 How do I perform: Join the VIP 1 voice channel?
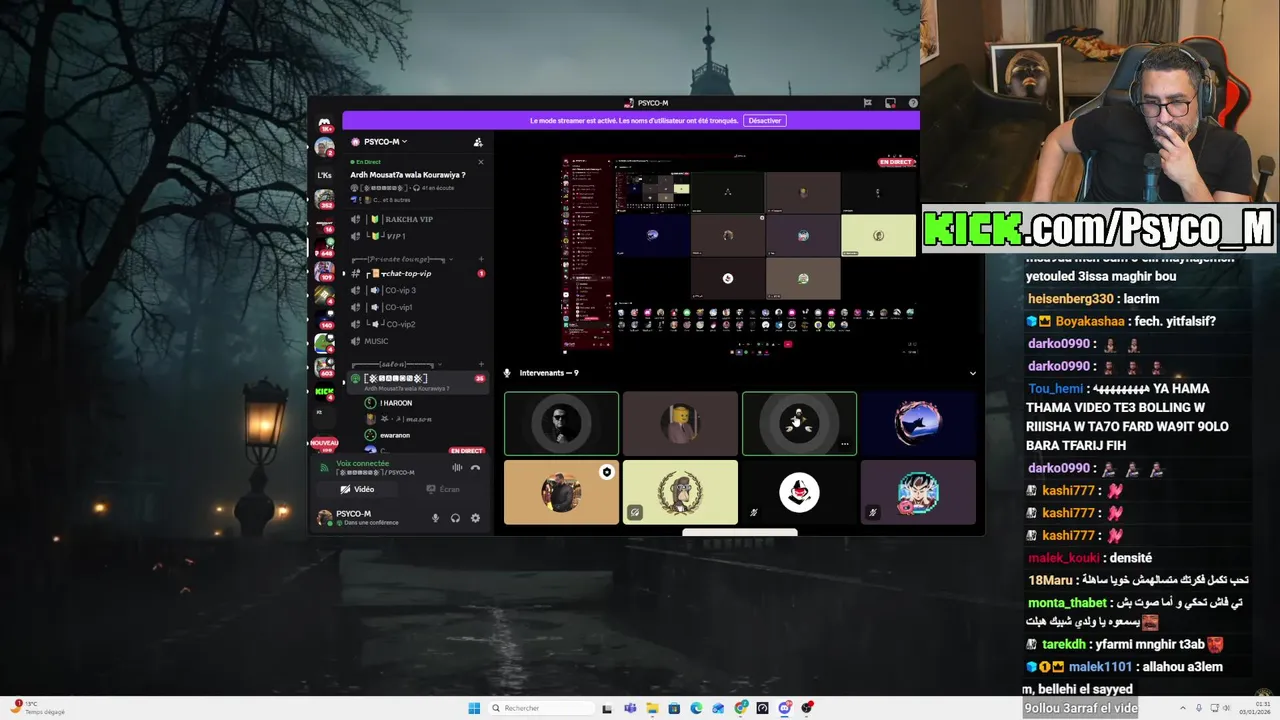pos(395,236)
